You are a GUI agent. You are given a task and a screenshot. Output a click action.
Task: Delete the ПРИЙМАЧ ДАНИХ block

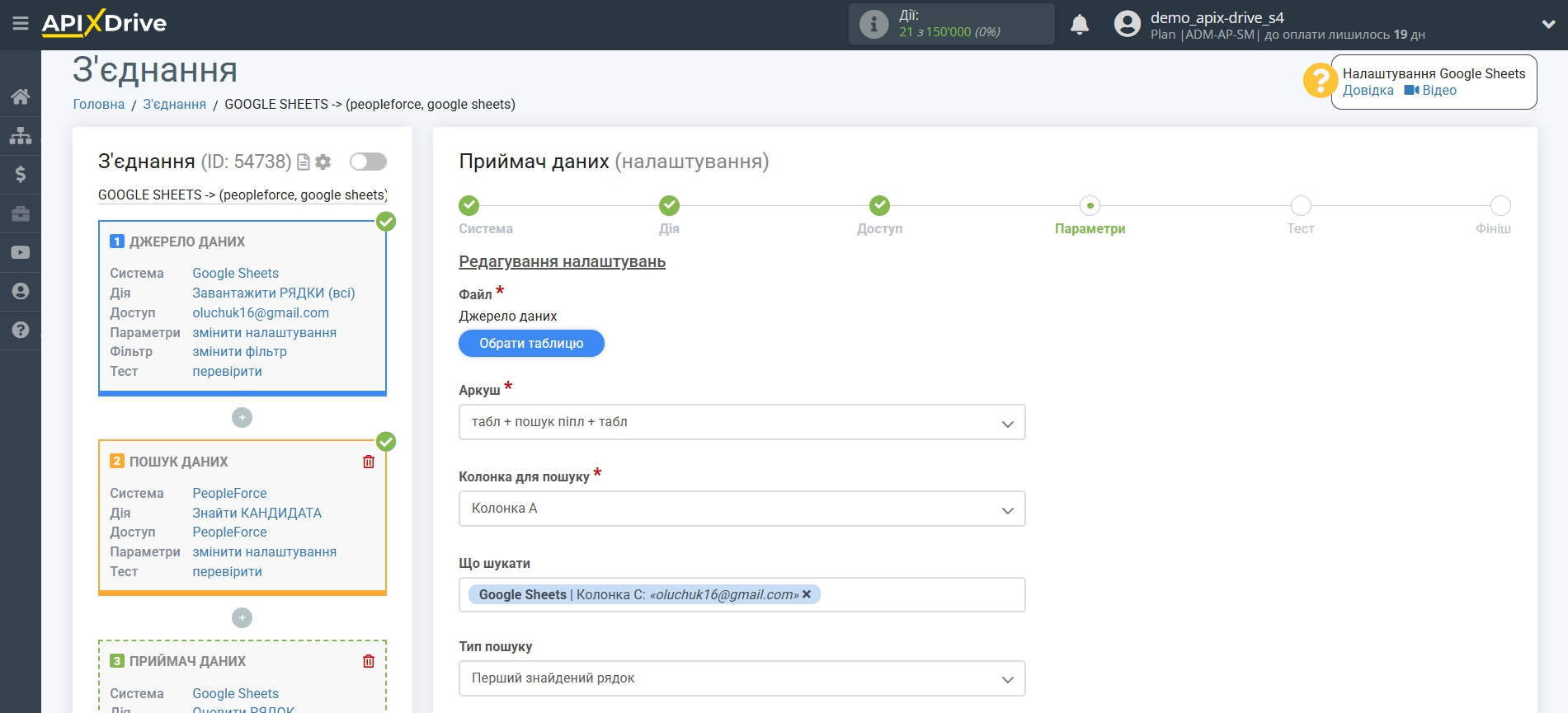[369, 661]
